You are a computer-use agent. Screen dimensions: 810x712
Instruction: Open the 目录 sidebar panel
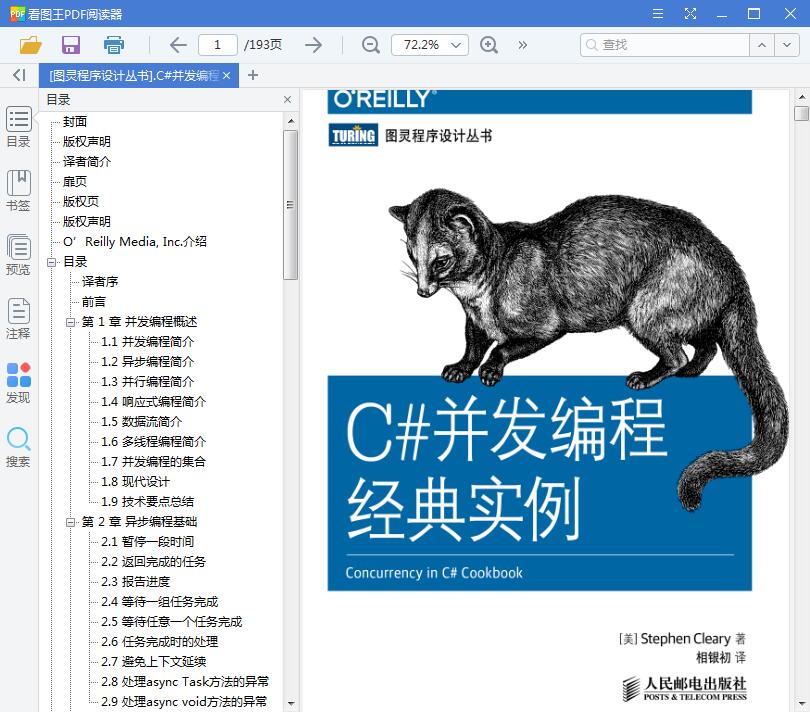pos(19,127)
